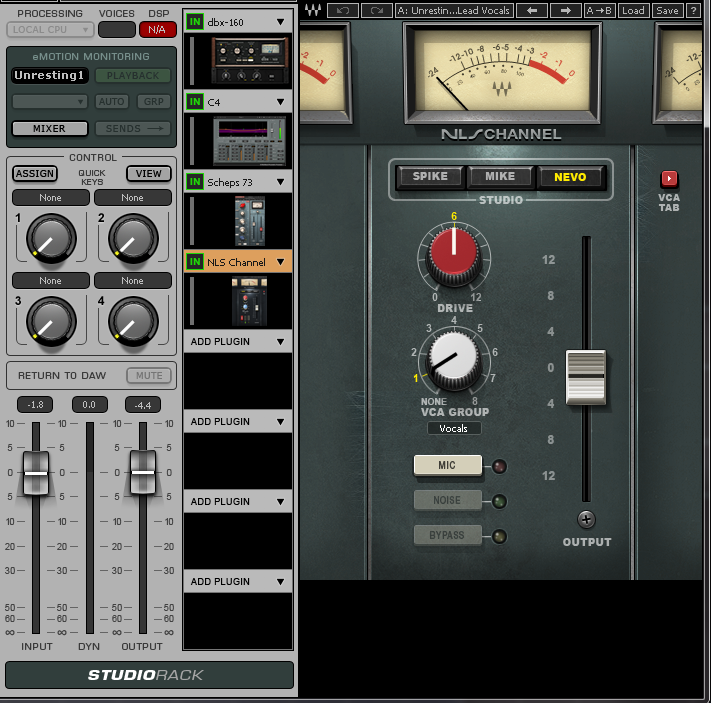Click the StudioRack OUTPUT fader handle
The width and height of the screenshot is (711, 703).
(143, 473)
